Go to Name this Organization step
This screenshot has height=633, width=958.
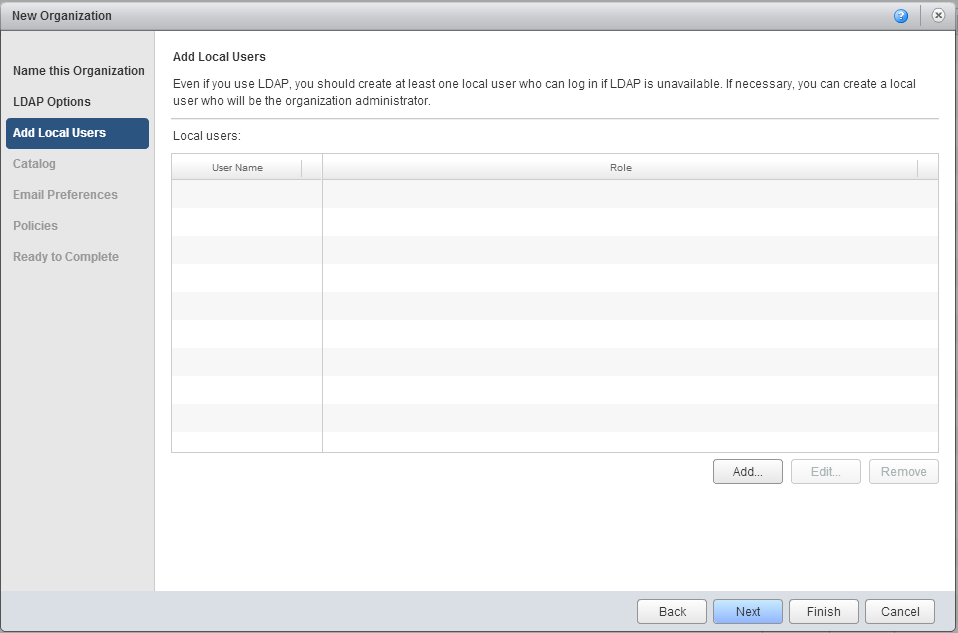pos(78,71)
